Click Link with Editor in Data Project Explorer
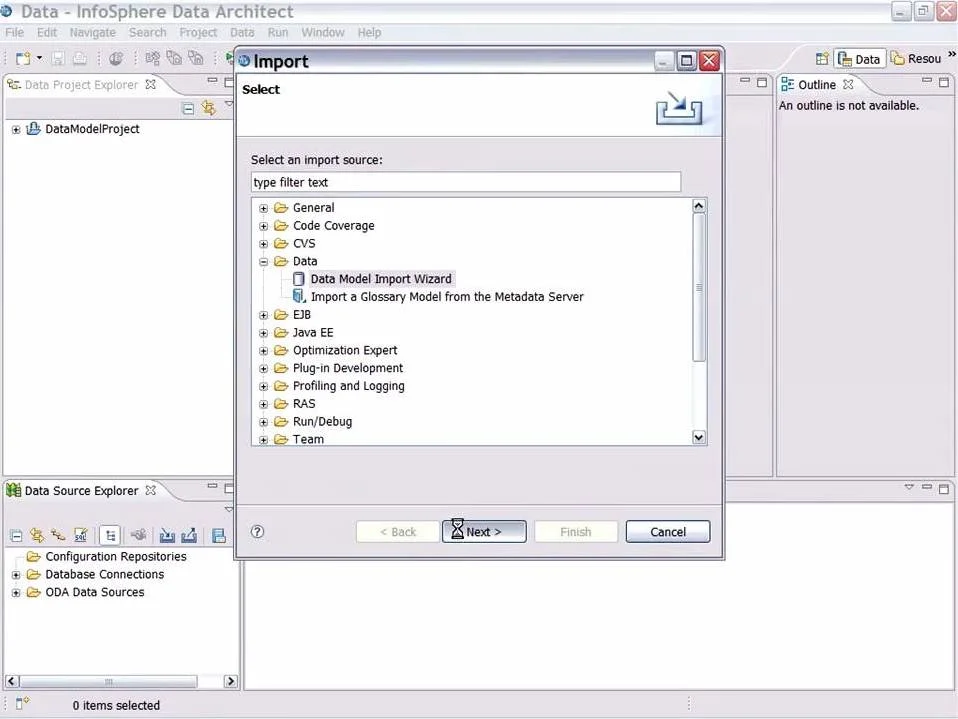The height and width of the screenshot is (719, 958). pos(208,108)
